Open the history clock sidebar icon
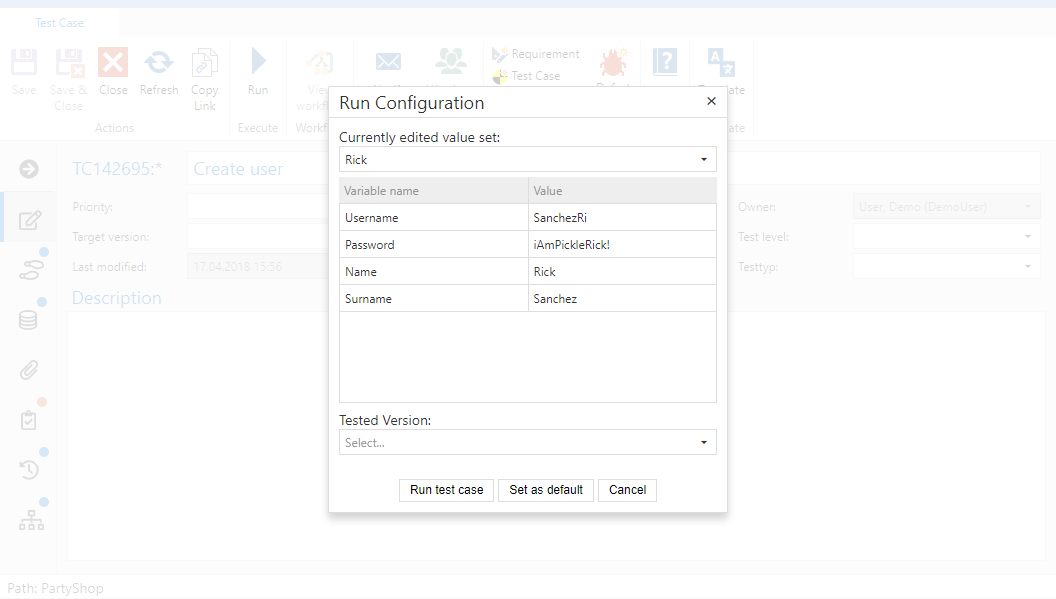This screenshot has height=599, width=1056. click(29, 469)
